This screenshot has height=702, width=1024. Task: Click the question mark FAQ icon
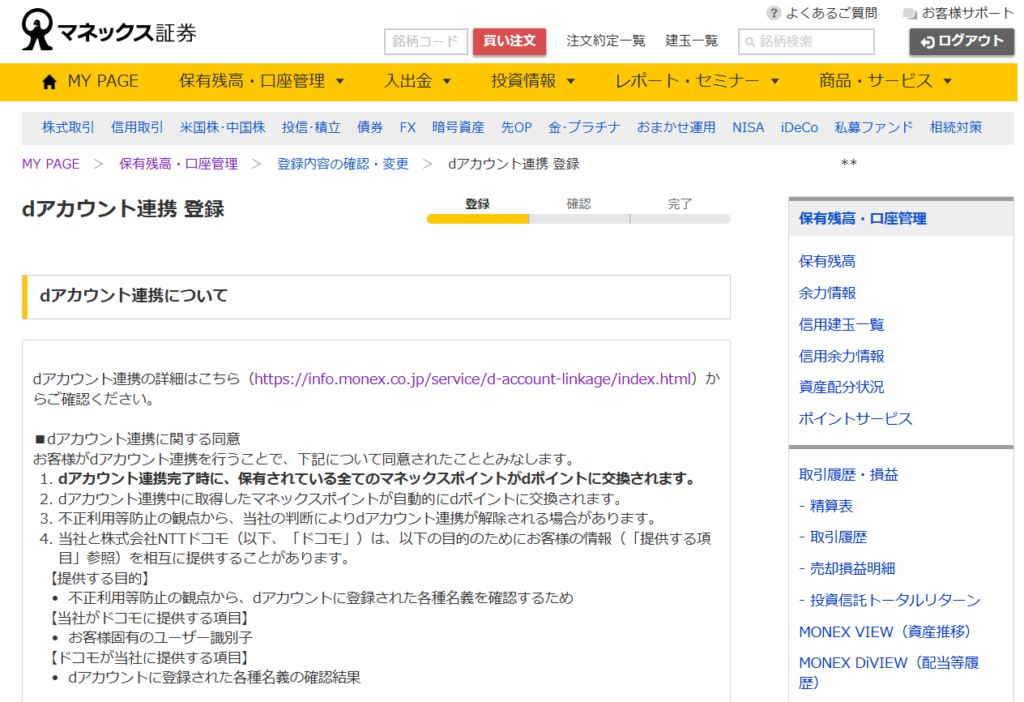pyautogui.click(x=773, y=13)
